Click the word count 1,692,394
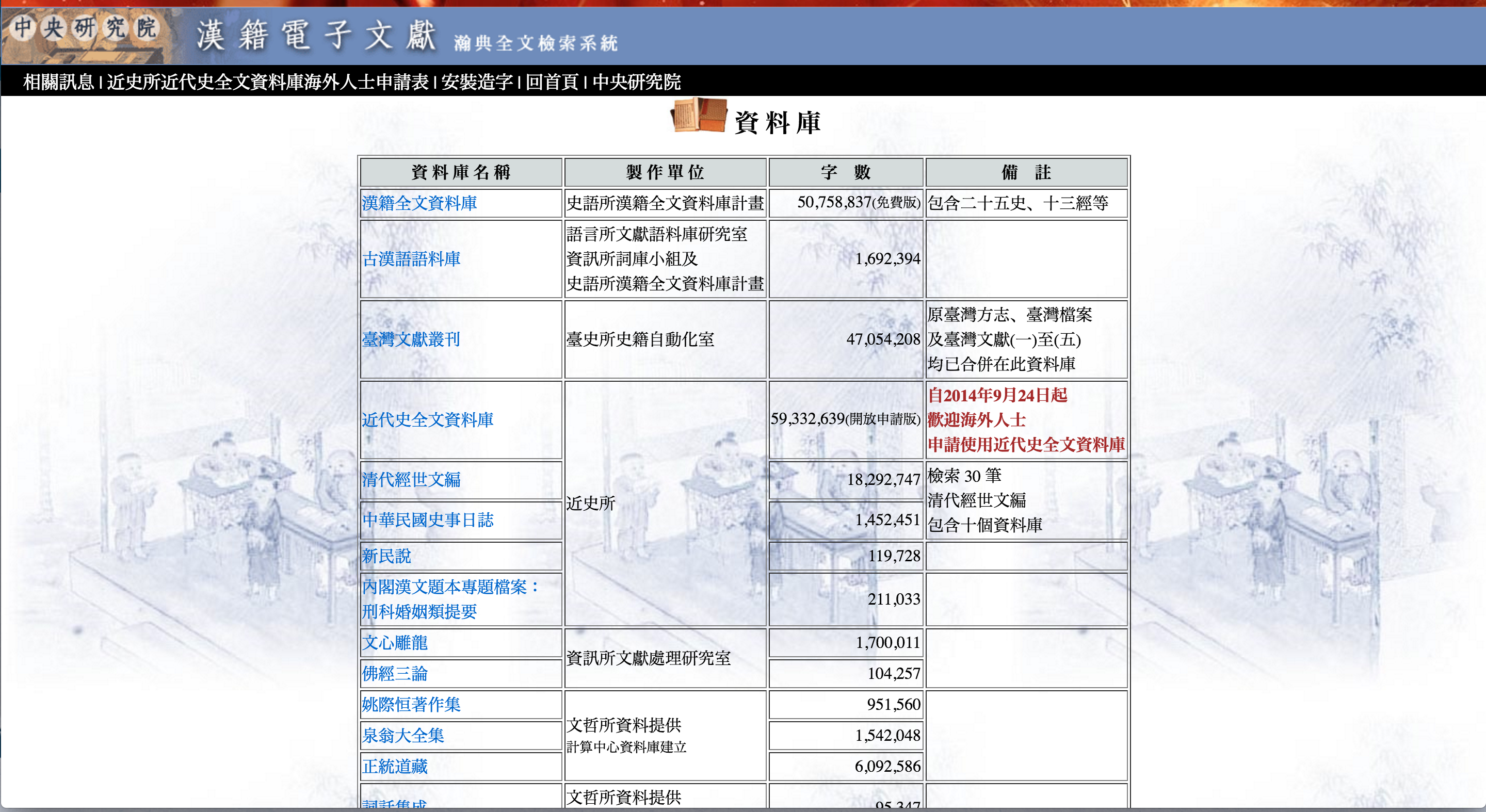The width and height of the screenshot is (1486, 812). 887,259
